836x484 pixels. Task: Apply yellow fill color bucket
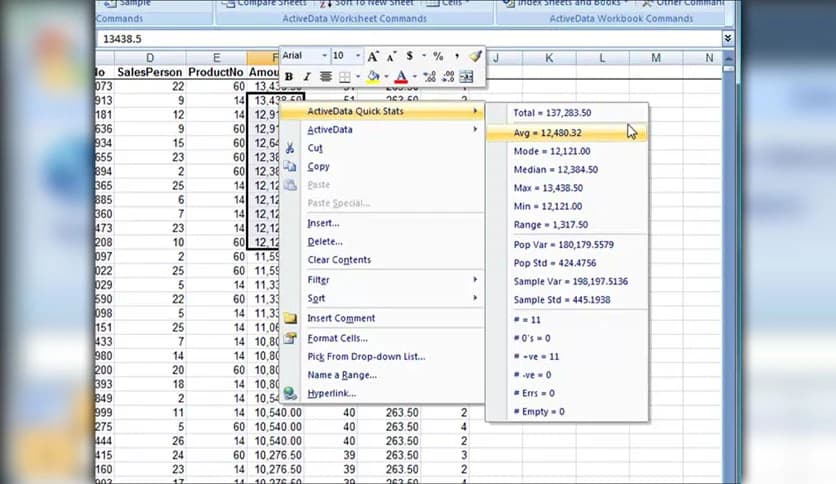pos(374,77)
